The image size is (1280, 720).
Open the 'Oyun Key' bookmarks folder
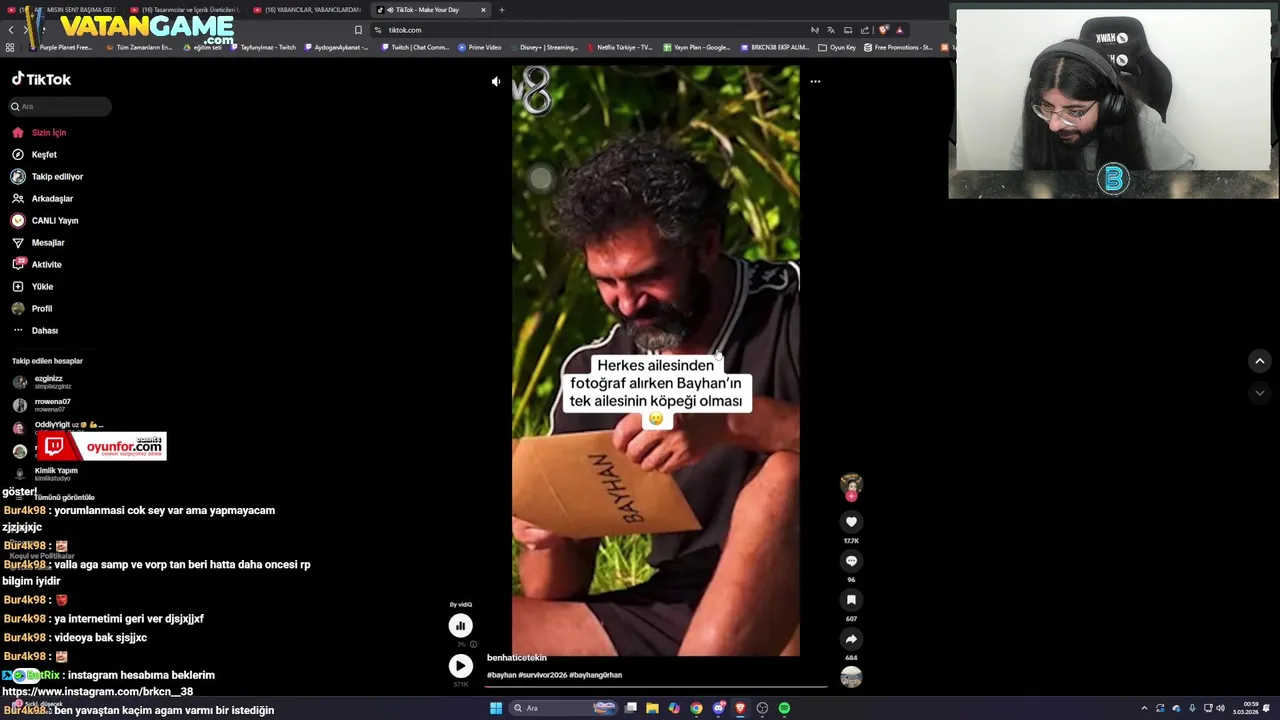click(837, 47)
